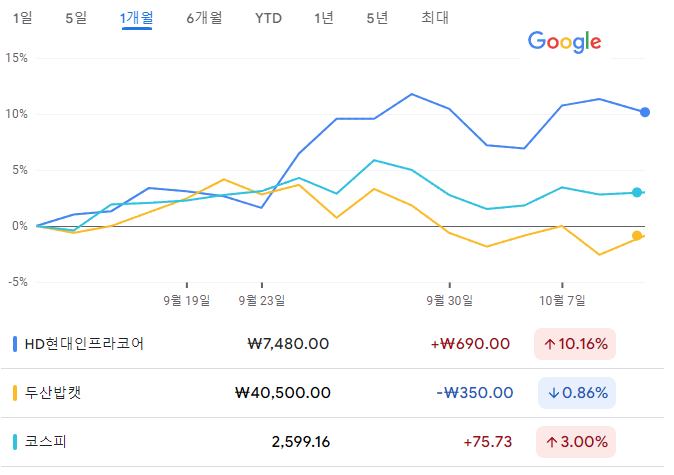Click the 9월 23일 axis label
Viewport: 674px width, 475px height.
tap(262, 300)
